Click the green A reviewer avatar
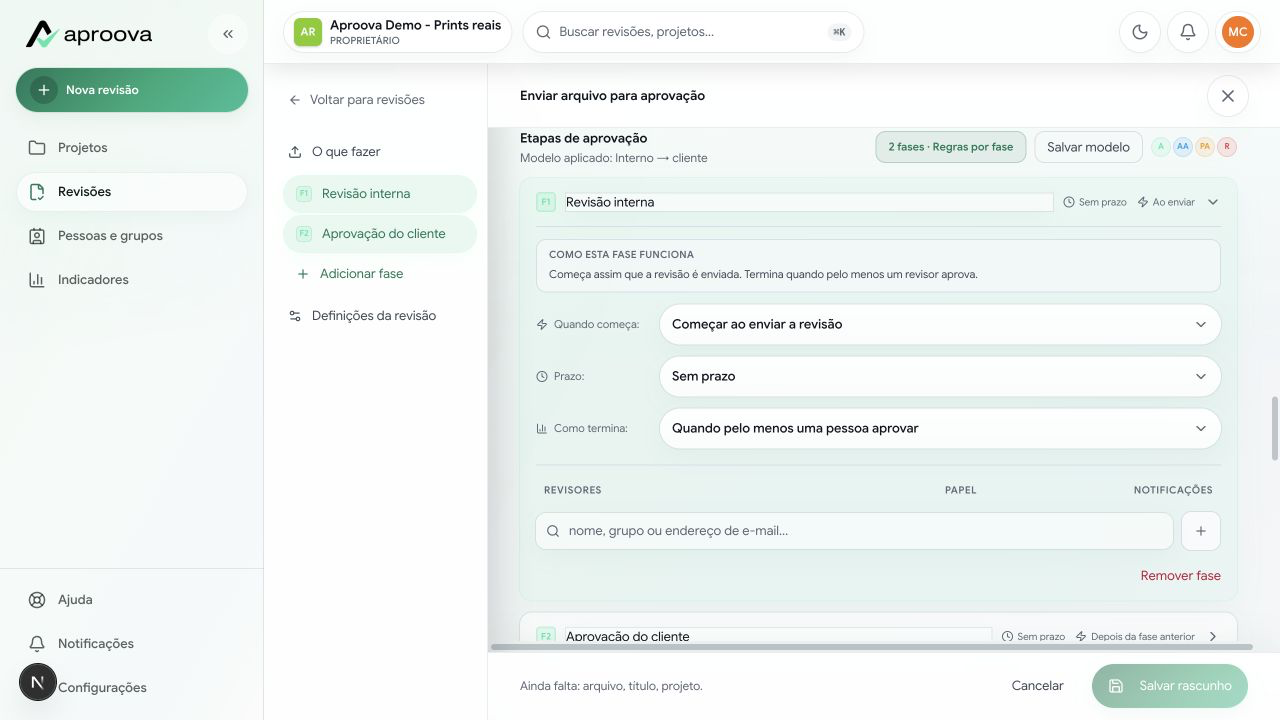Screen dimensions: 1280x720 pos(1161,147)
